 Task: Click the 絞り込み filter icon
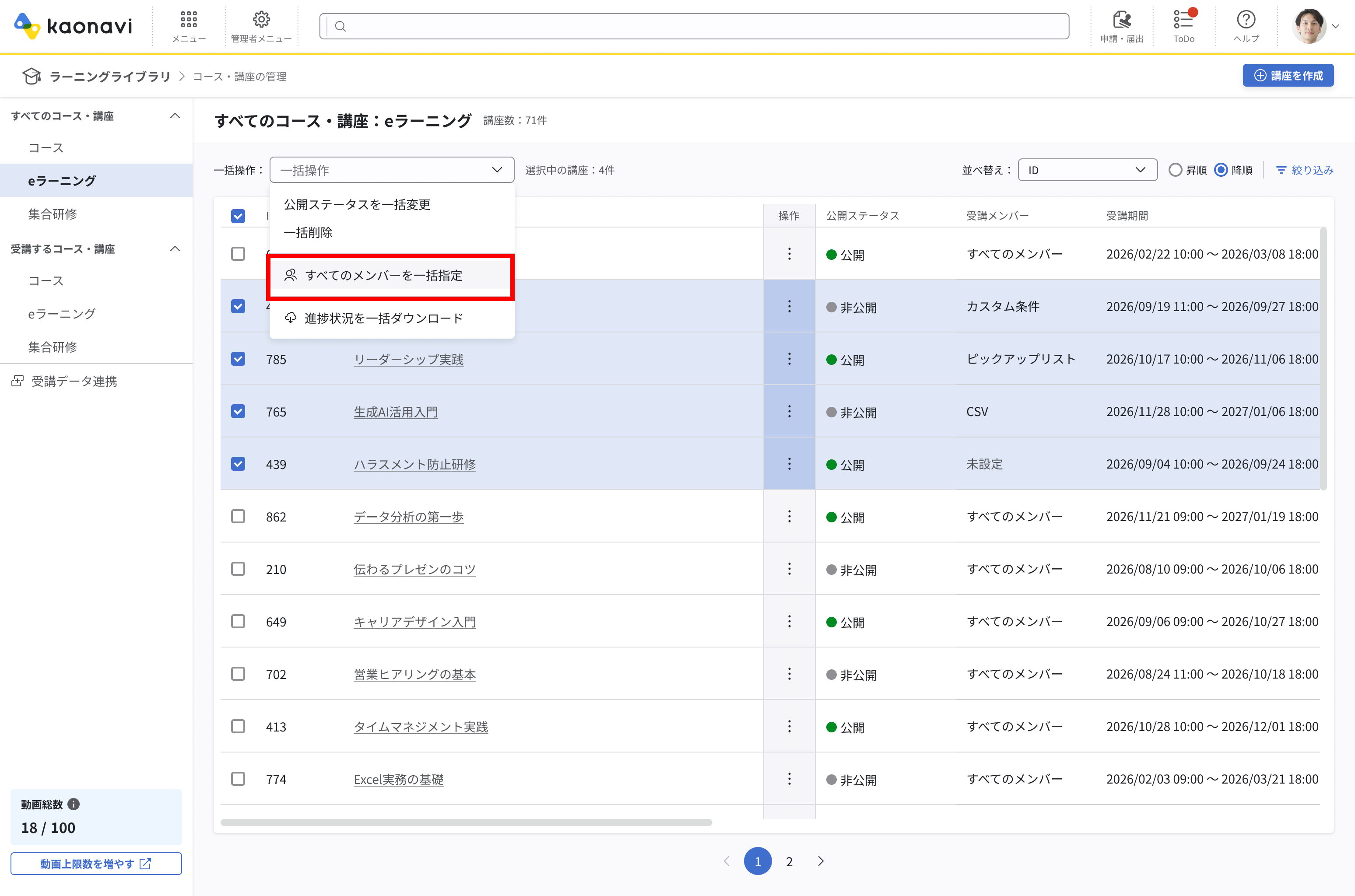point(1281,170)
